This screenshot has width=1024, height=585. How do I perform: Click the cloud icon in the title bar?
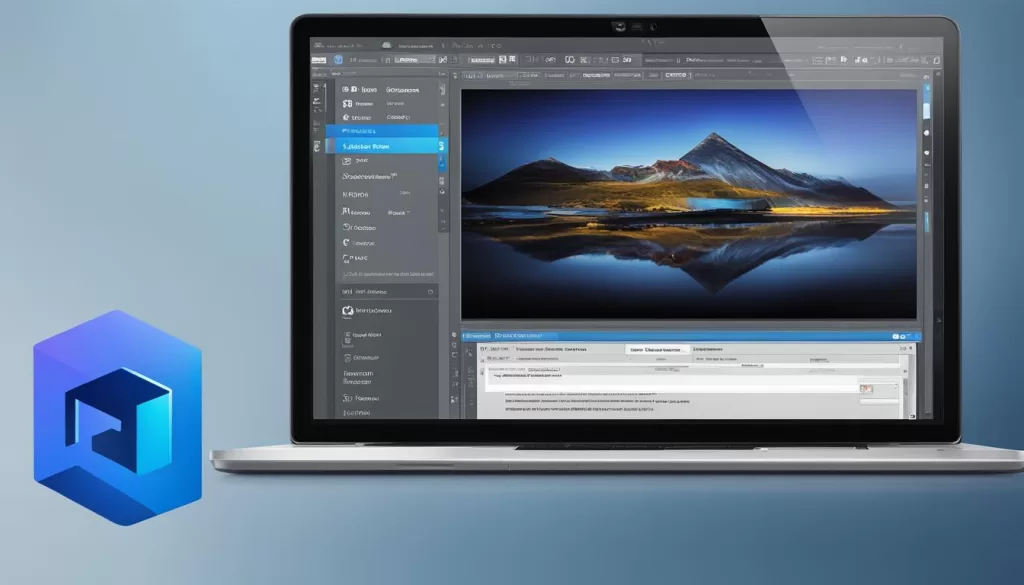tap(386, 45)
